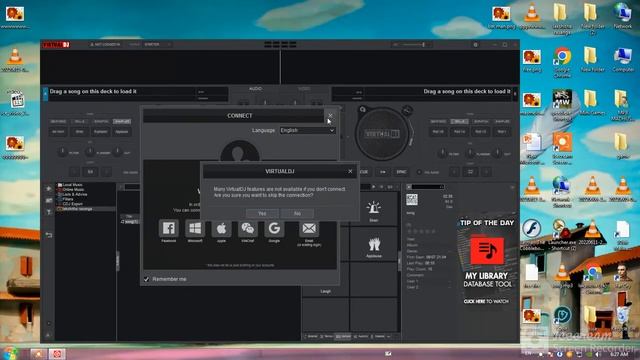Click the right deck jog wheel platter
The width and height of the screenshot is (640, 360).
tap(382, 133)
